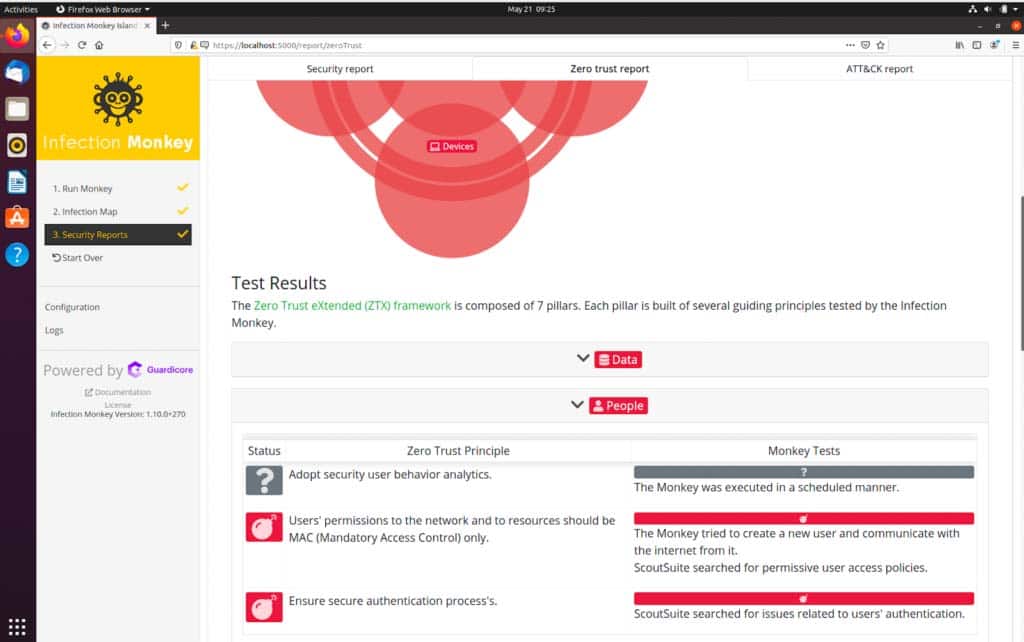Go to browser home page icon
Image resolution: width=1024 pixels, height=642 pixels.
99,45
